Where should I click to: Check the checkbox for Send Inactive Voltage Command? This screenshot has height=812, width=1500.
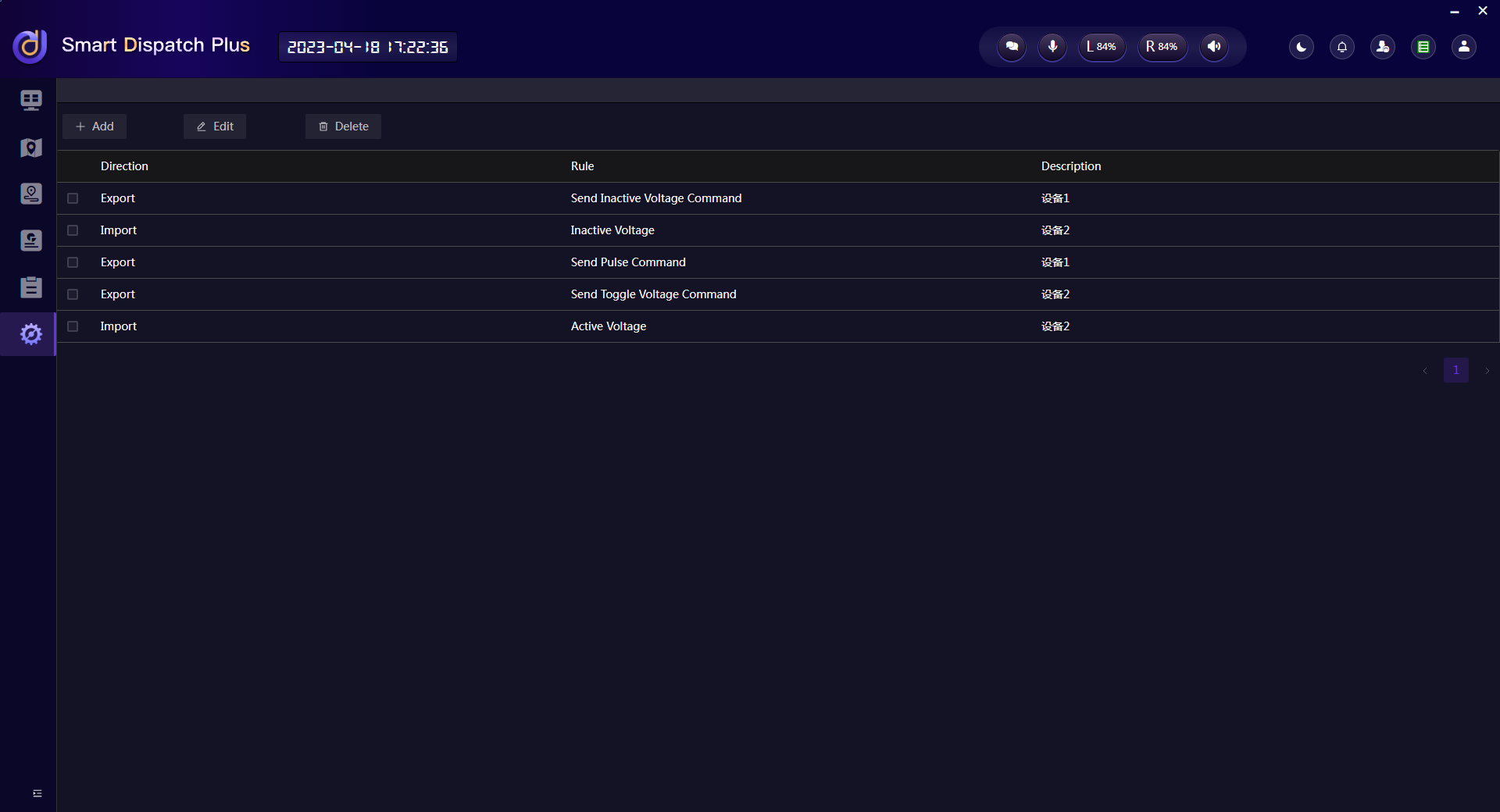coord(73,198)
